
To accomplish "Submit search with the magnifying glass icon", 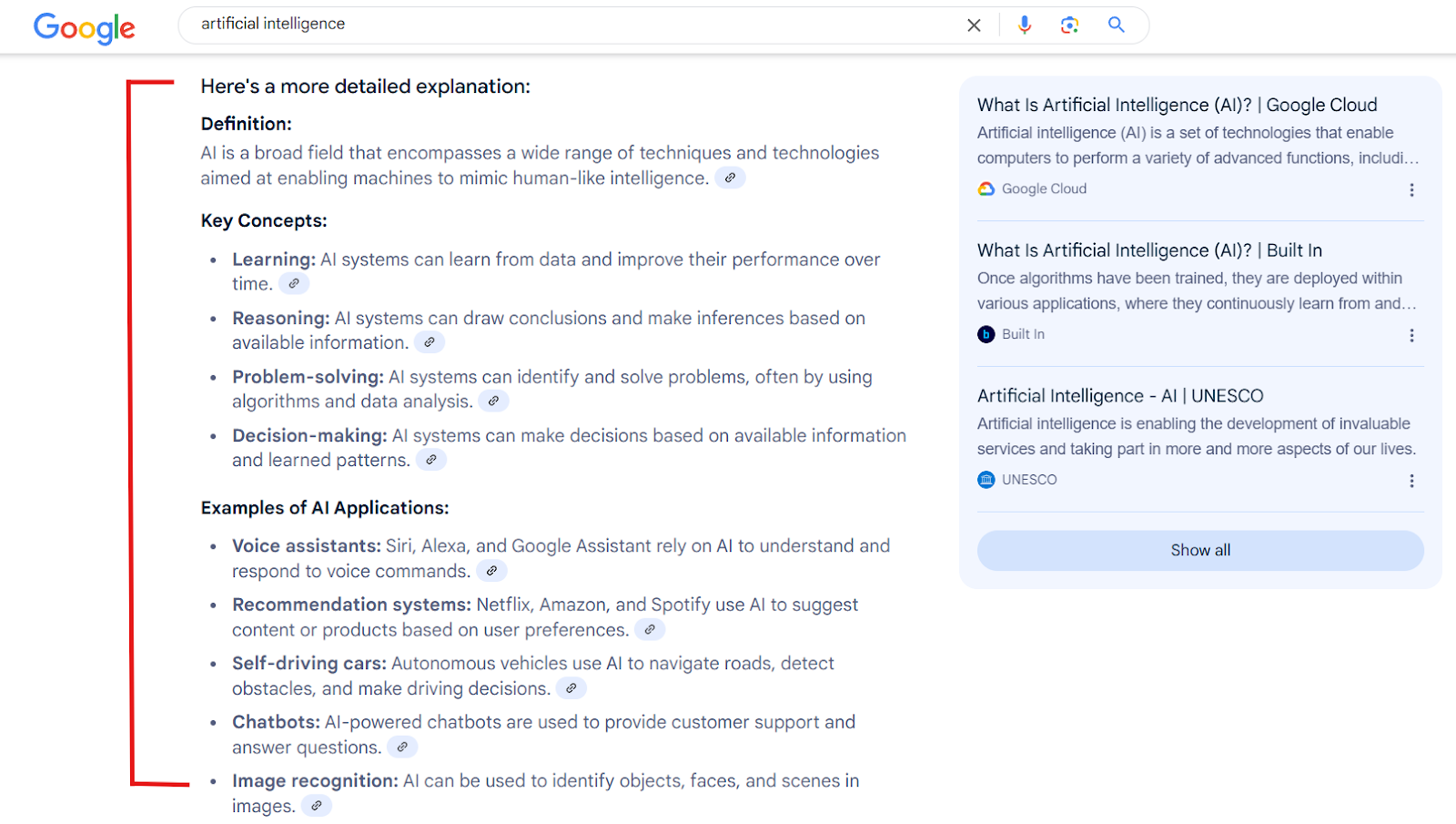I will [x=1117, y=25].
